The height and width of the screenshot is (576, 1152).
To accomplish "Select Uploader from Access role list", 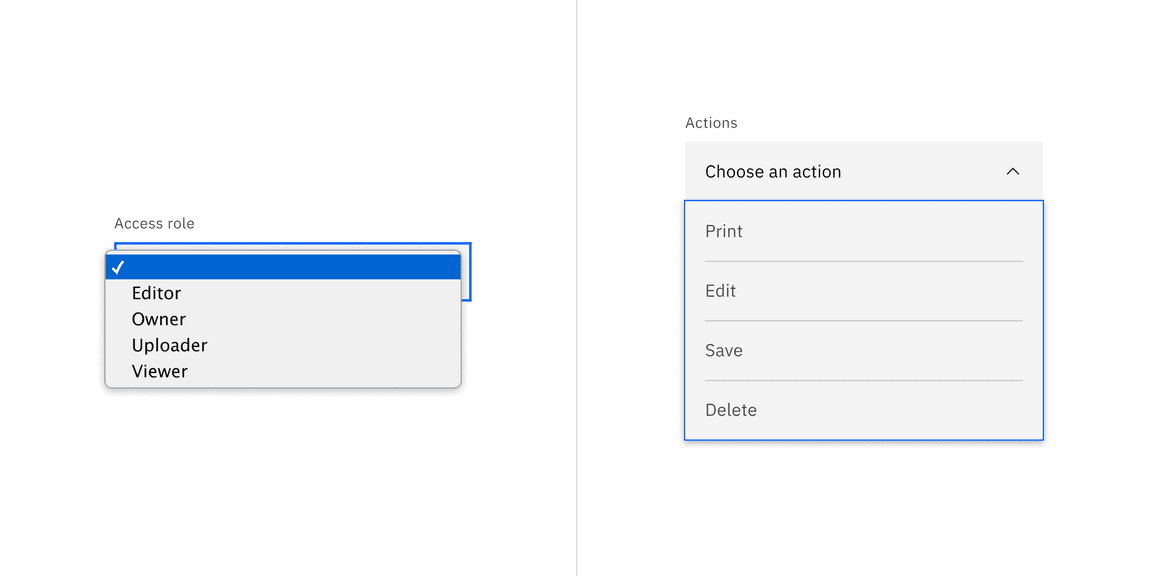I will (x=169, y=345).
